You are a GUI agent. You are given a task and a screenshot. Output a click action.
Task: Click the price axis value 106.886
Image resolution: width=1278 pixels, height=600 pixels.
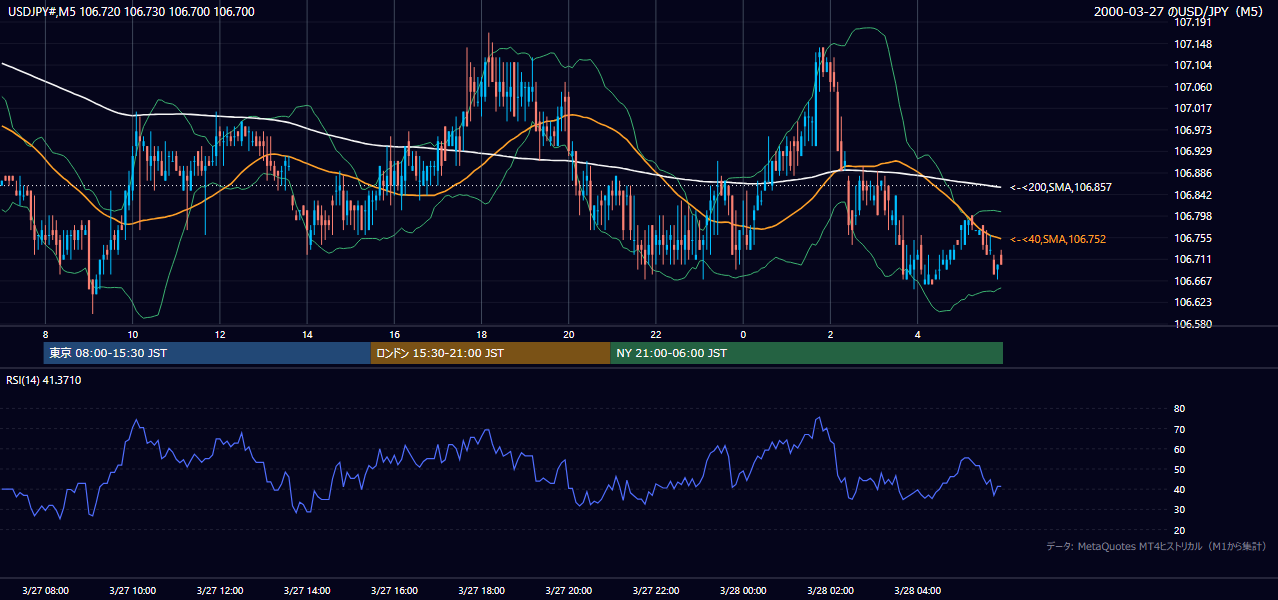click(1194, 173)
